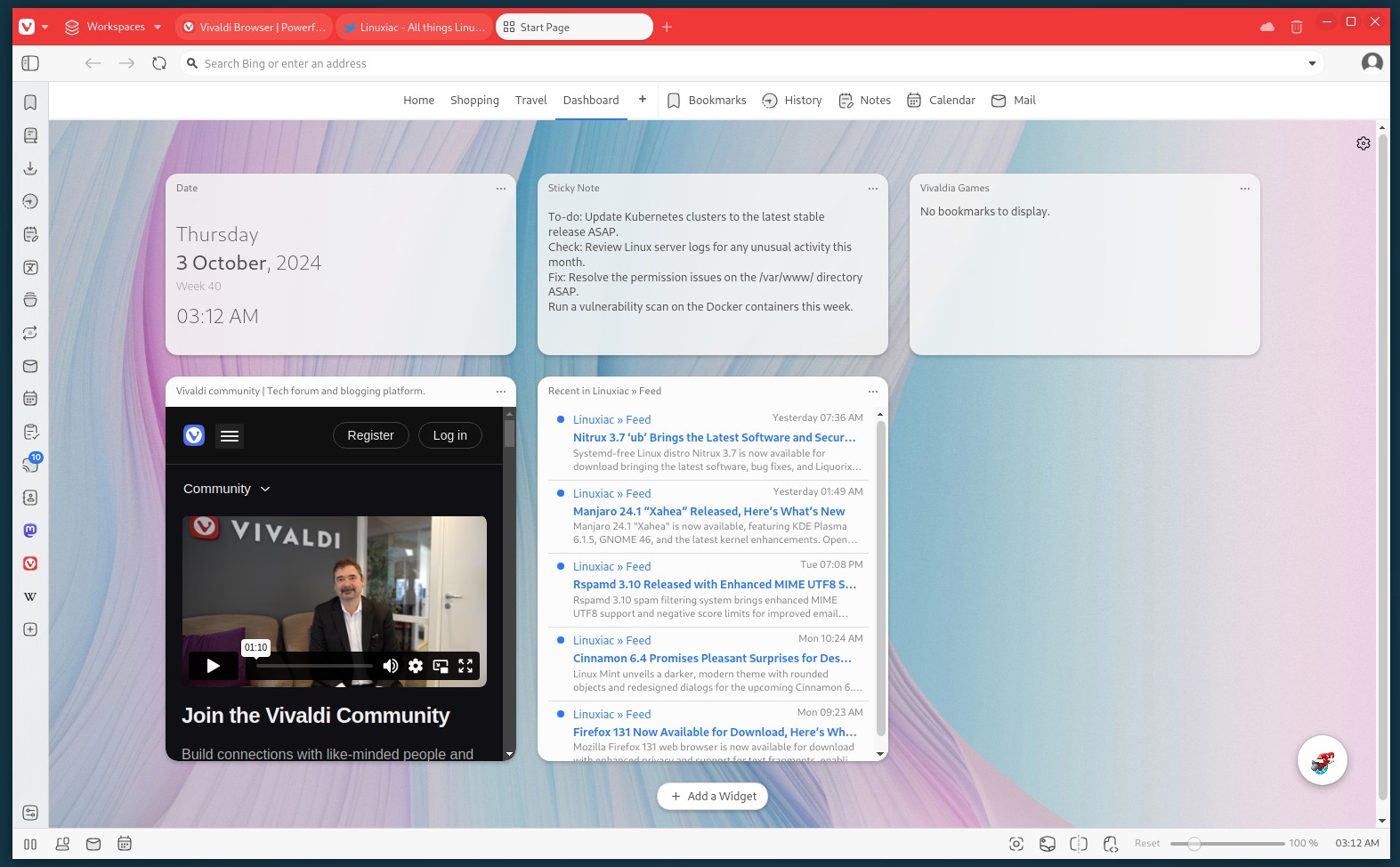Open the community hamburger menu

click(x=230, y=435)
